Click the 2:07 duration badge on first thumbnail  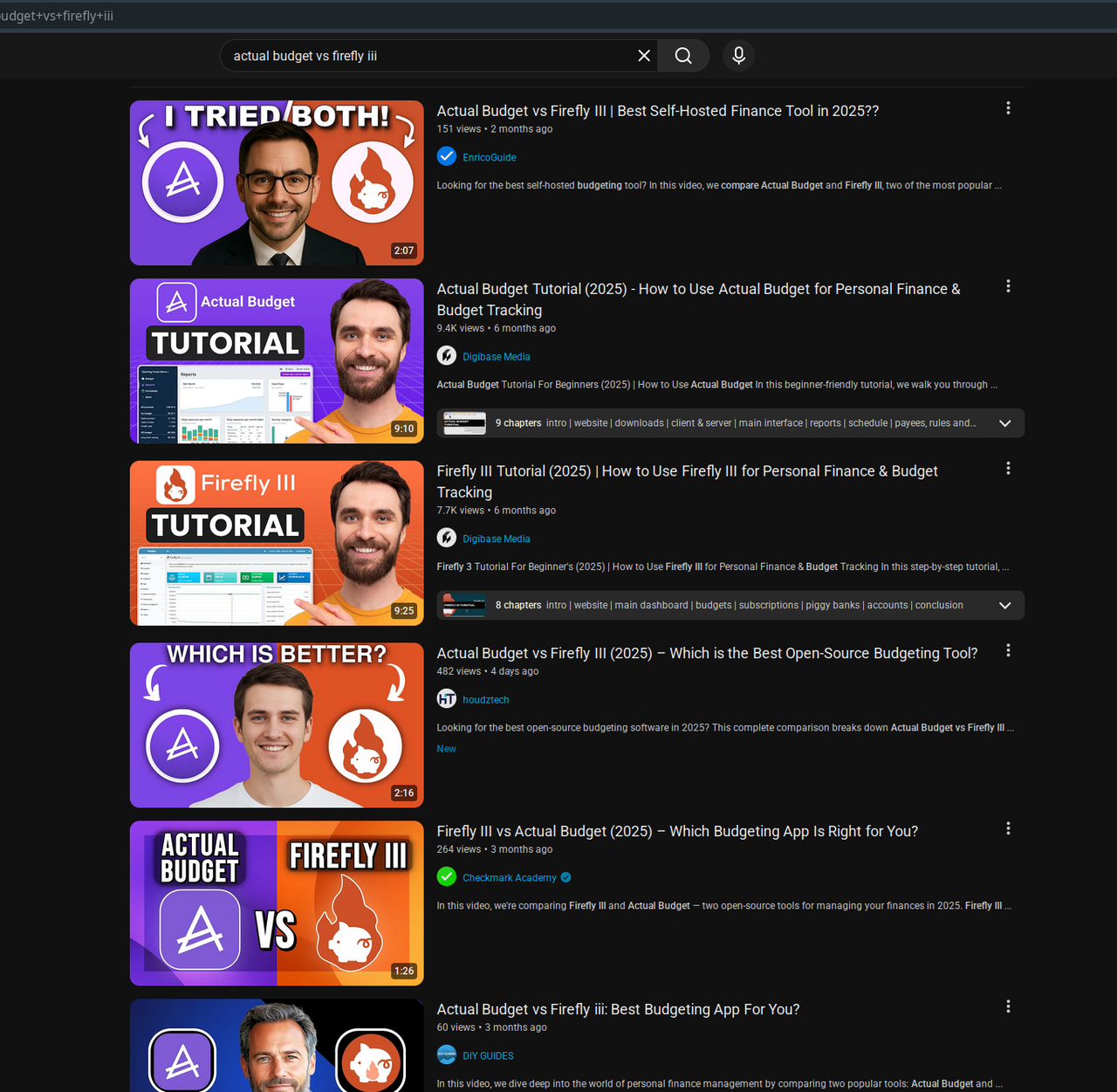coord(404,251)
